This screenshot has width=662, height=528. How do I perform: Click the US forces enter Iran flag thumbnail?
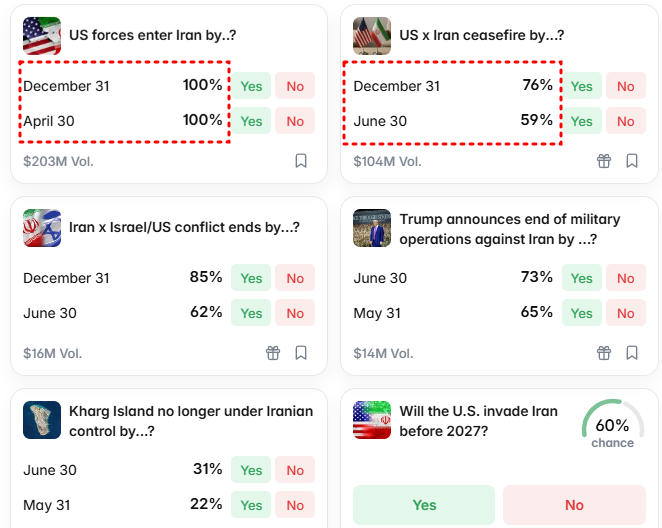pyautogui.click(x=42, y=36)
